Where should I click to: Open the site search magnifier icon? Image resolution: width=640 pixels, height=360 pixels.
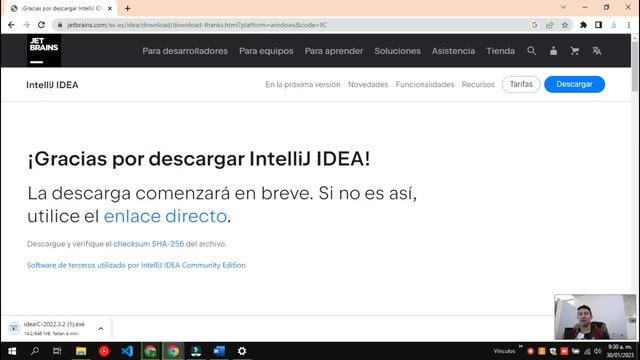(531, 51)
